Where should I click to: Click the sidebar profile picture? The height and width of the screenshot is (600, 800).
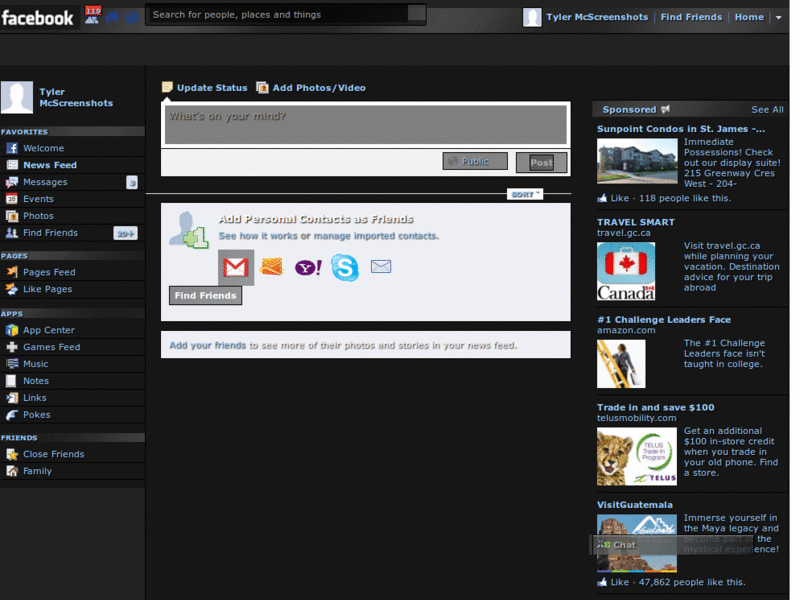[17, 97]
